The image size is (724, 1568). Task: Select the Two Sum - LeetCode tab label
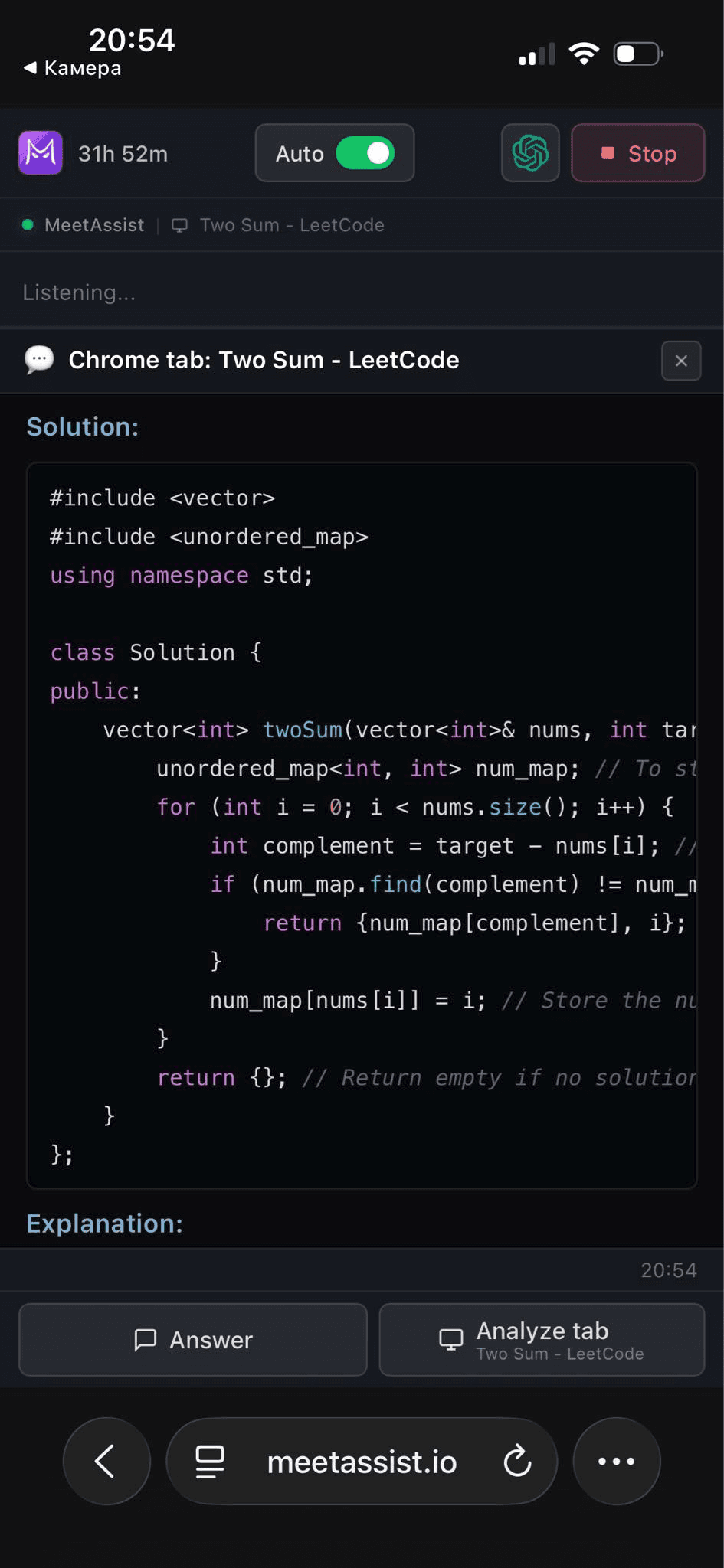click(292, 225)
